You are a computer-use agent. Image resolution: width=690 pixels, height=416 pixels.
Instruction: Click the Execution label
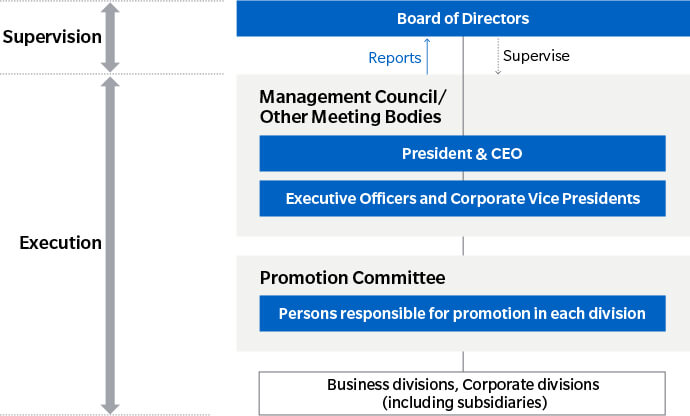pos(60,243)
